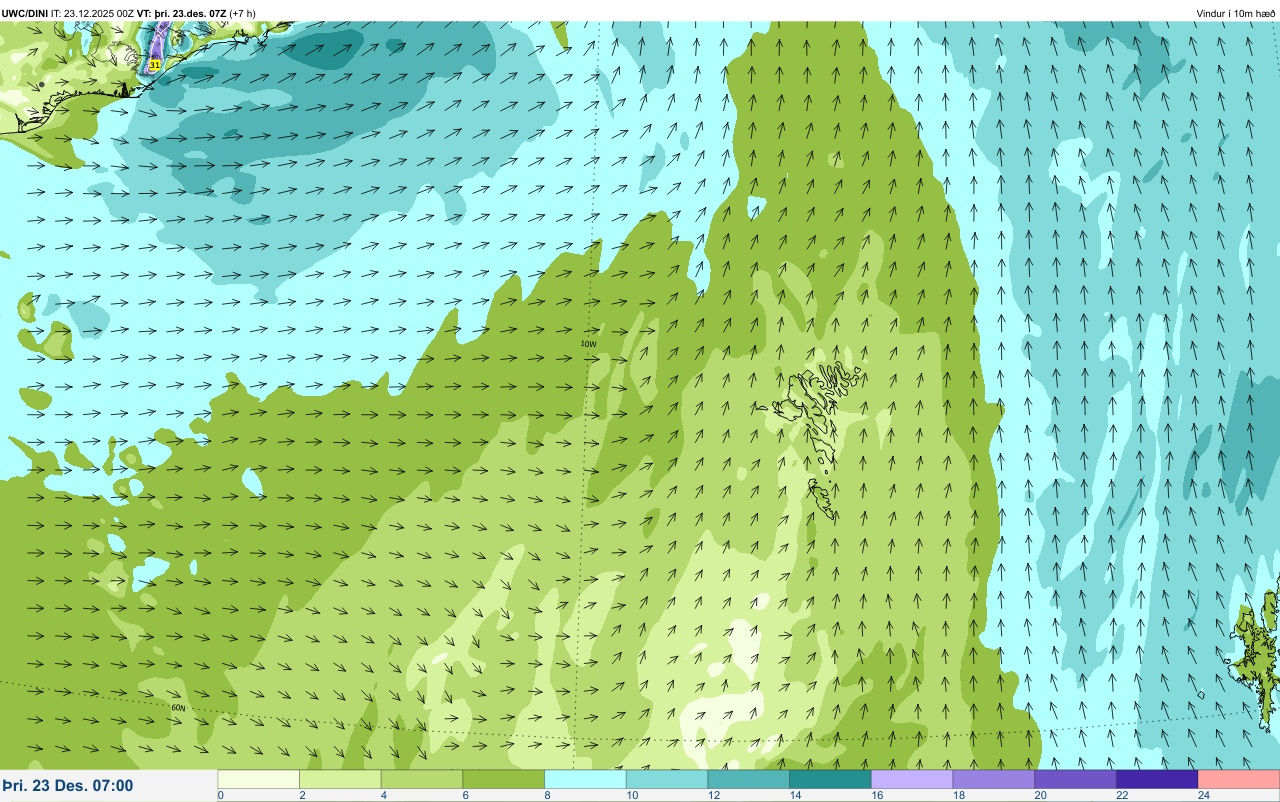The image size is (1280, 802).
Task: Click the legend scale number '20'
Action: point(1039,795)
